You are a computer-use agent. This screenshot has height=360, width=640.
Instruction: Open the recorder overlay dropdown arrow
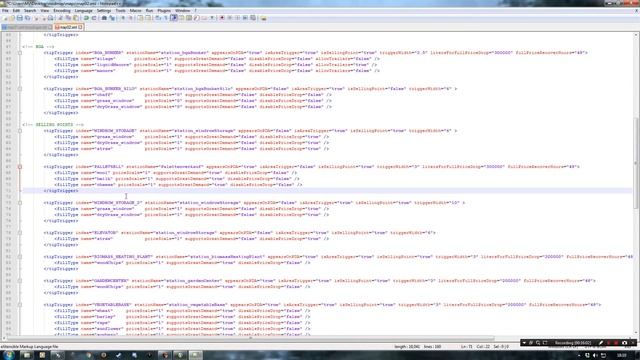pyautogui.click(x=524, y=343)
